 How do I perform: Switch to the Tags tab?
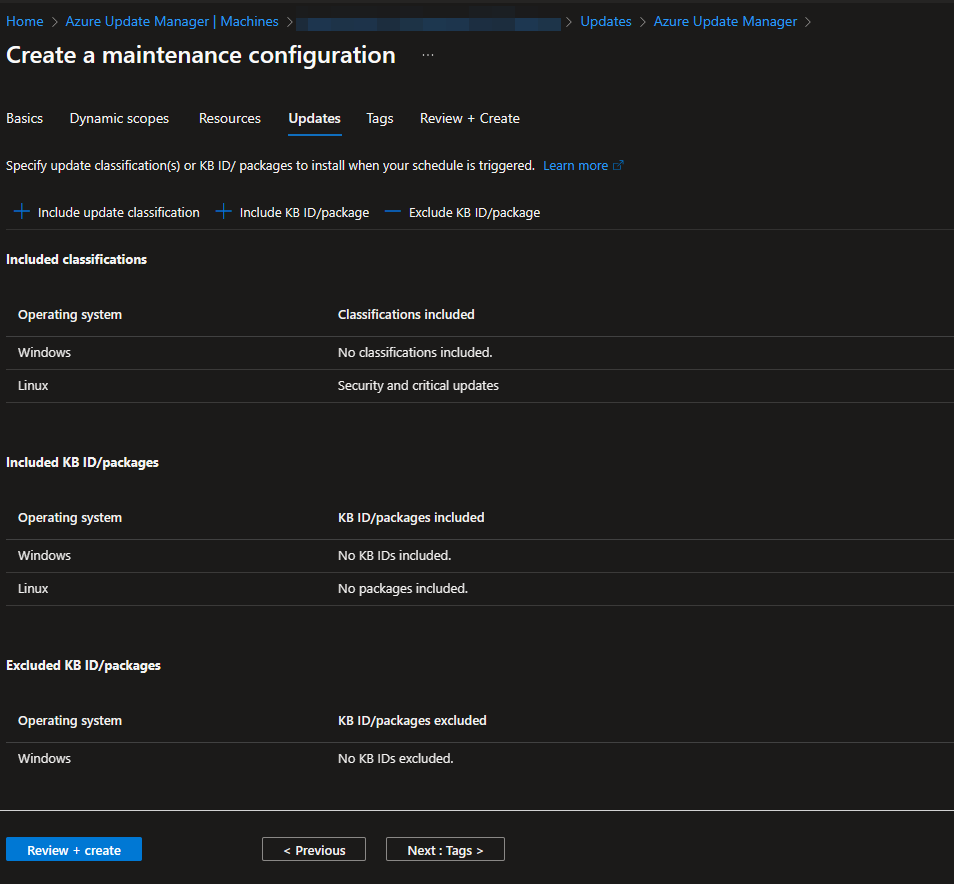click(380, 119)
